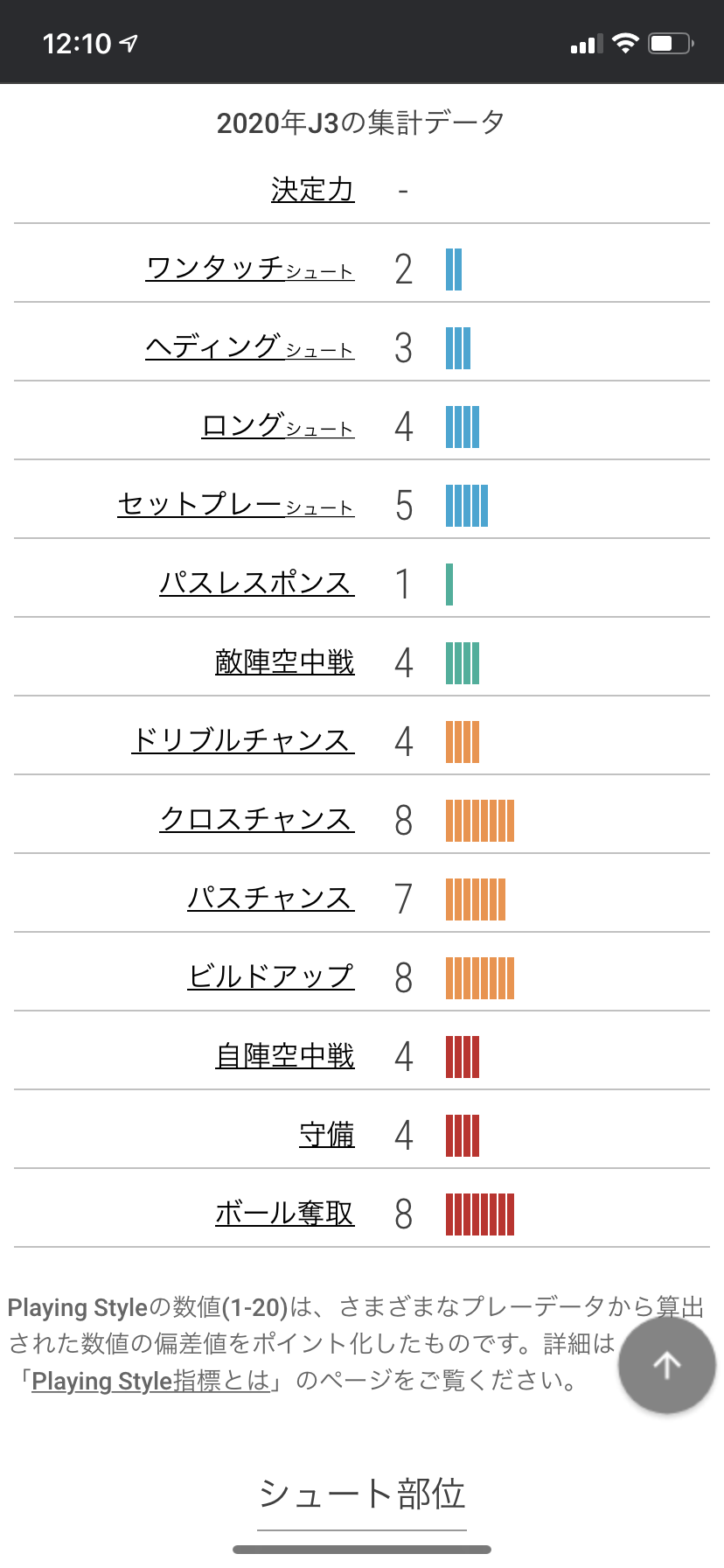Open the 決定力 stat link
The width and height of the screenshot is (724, 1568).
312,190
